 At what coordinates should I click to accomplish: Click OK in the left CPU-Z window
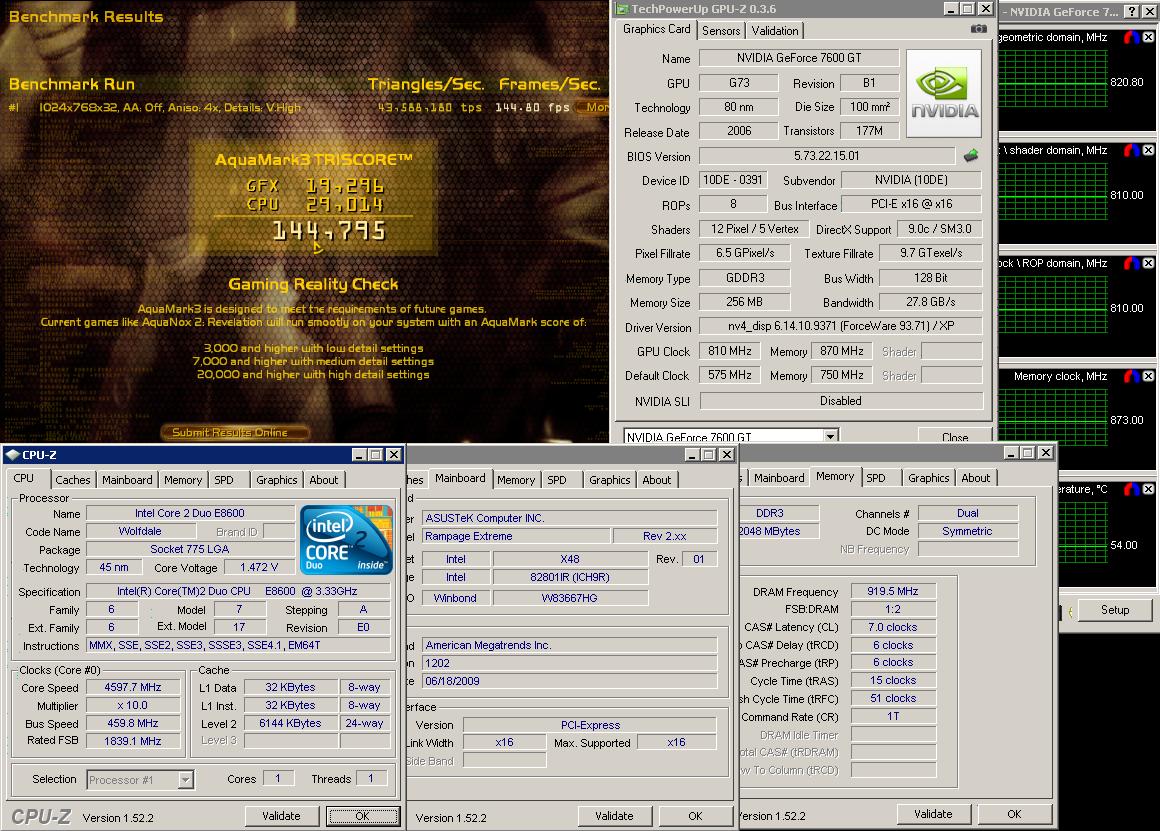click(x=362, y=816)
